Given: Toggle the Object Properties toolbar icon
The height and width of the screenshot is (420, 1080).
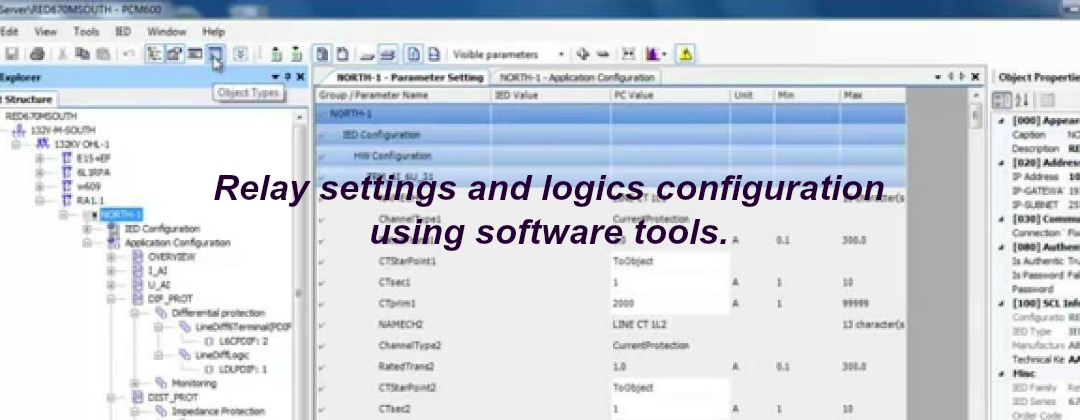Looking at the screenshot, I should coord(174,54).
